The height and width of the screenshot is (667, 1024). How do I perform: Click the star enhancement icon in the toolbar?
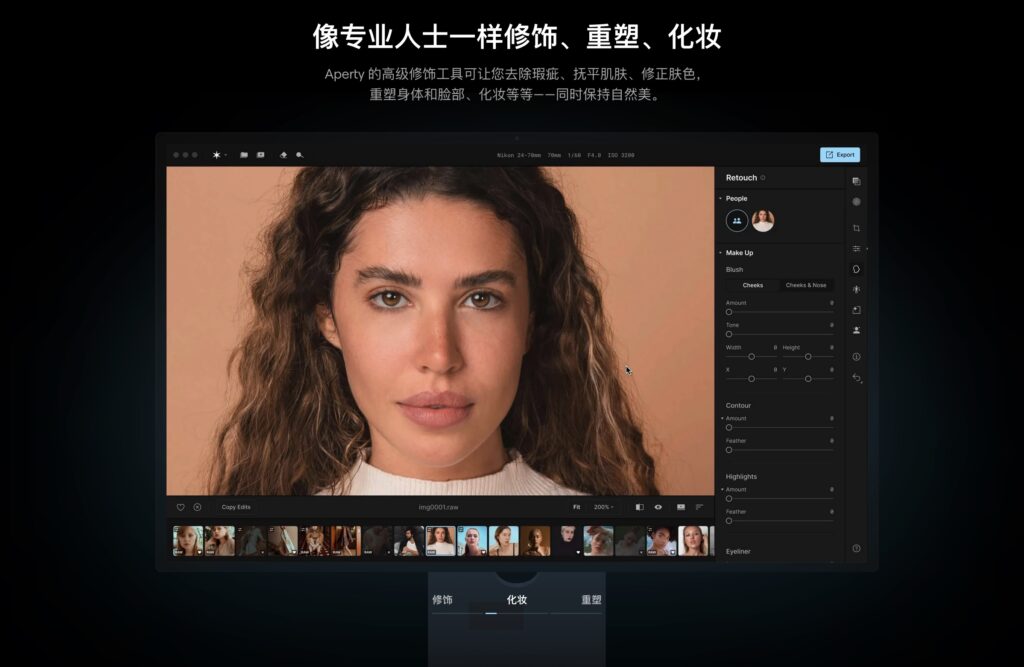point(216,154)
